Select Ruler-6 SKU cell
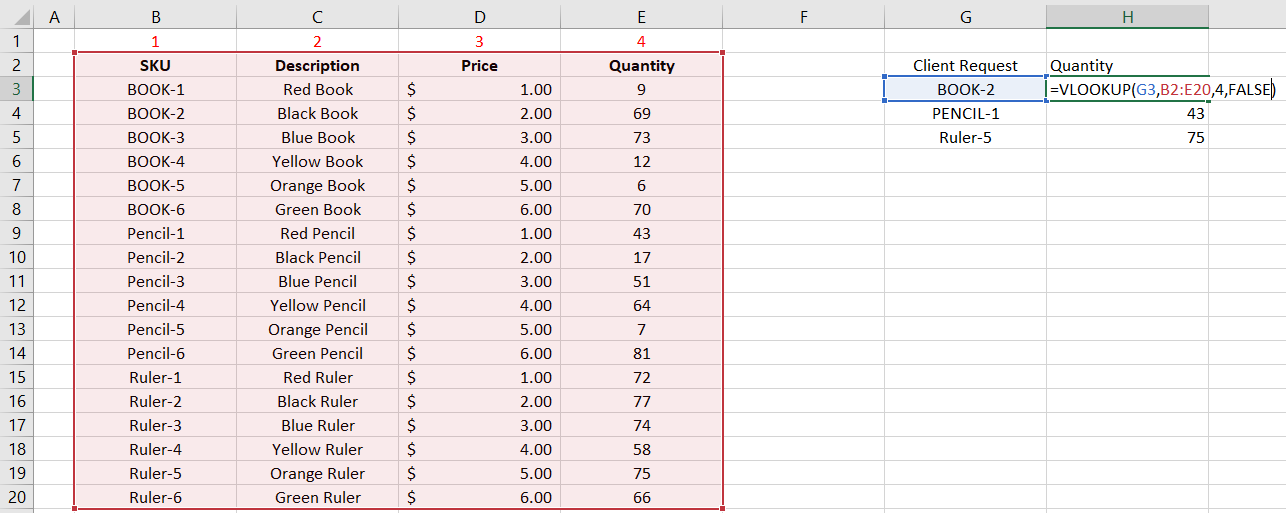1286x513 pixels. point(155,497)
